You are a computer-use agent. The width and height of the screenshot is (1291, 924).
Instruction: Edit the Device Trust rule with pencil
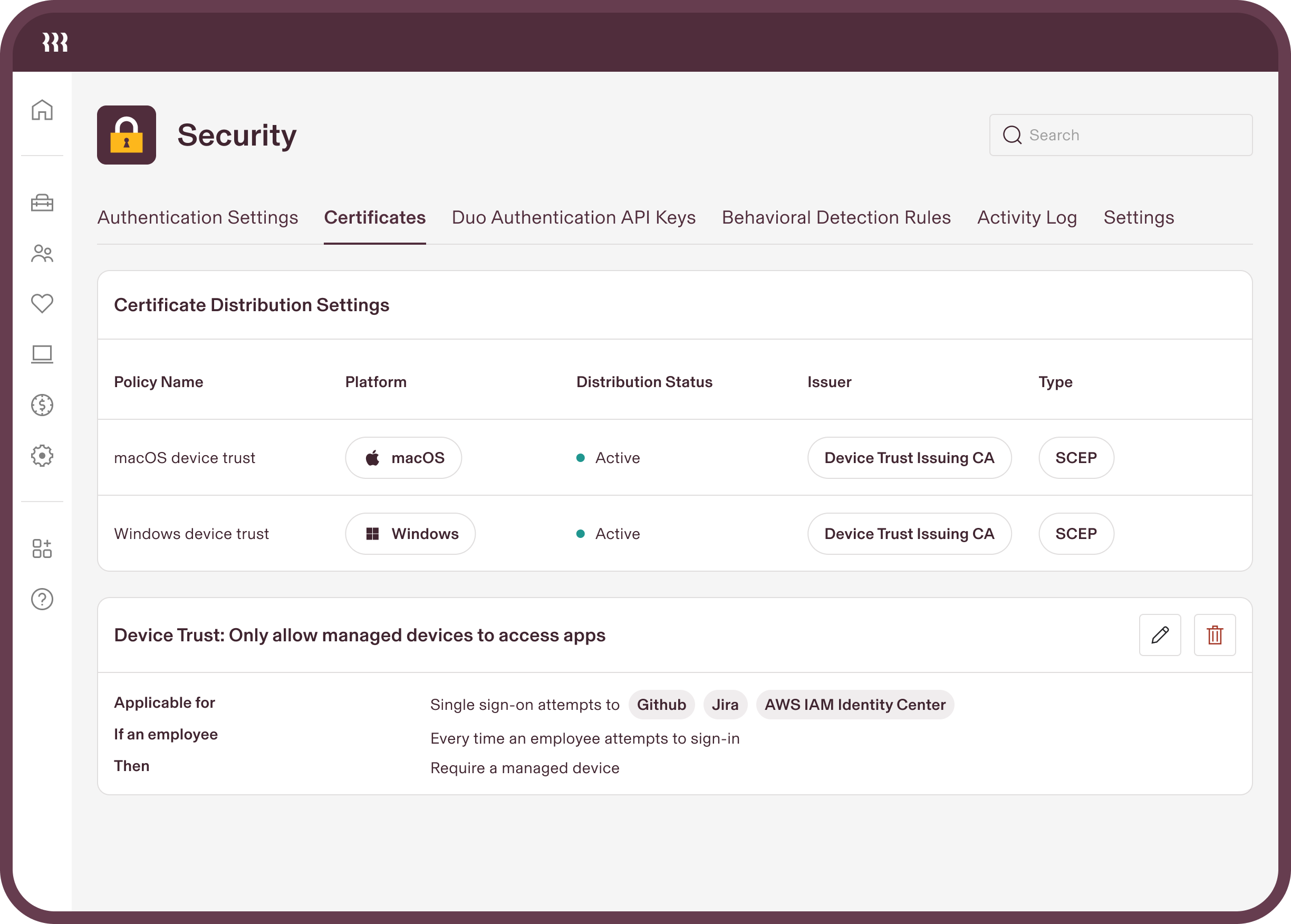pos(1160,635)
